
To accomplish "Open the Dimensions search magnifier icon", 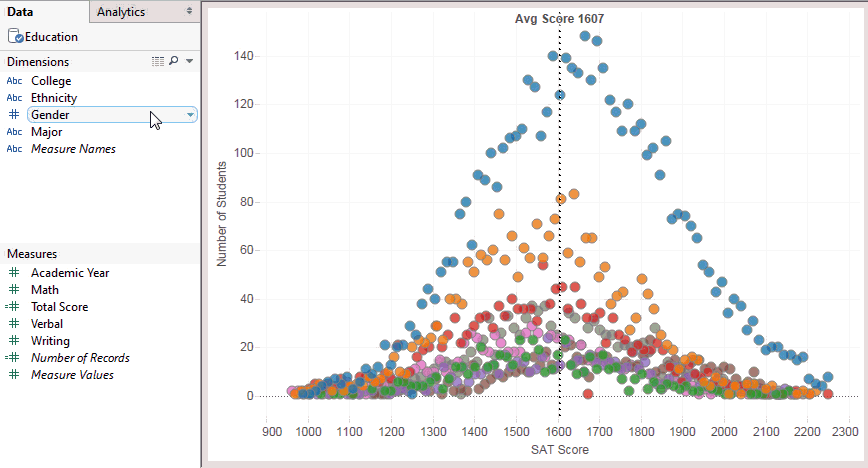I will point(174,61).
